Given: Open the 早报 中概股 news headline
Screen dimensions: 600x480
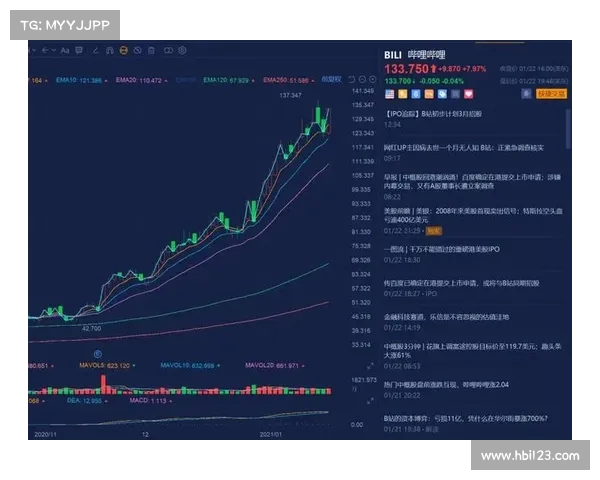Looking at the screenshot, I should point(473,181).
